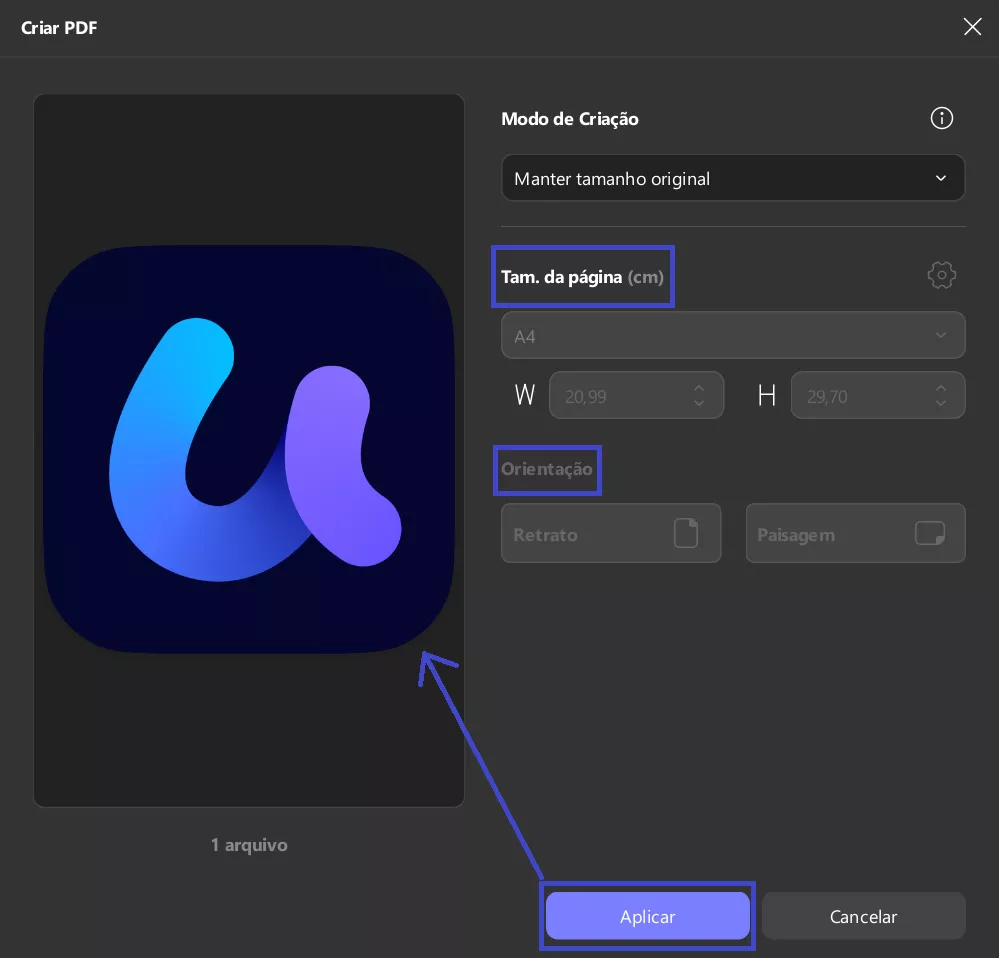Click the Cancelar button
Image resolution: width=999 pixels, height=958 pixels.
point(863,916)
